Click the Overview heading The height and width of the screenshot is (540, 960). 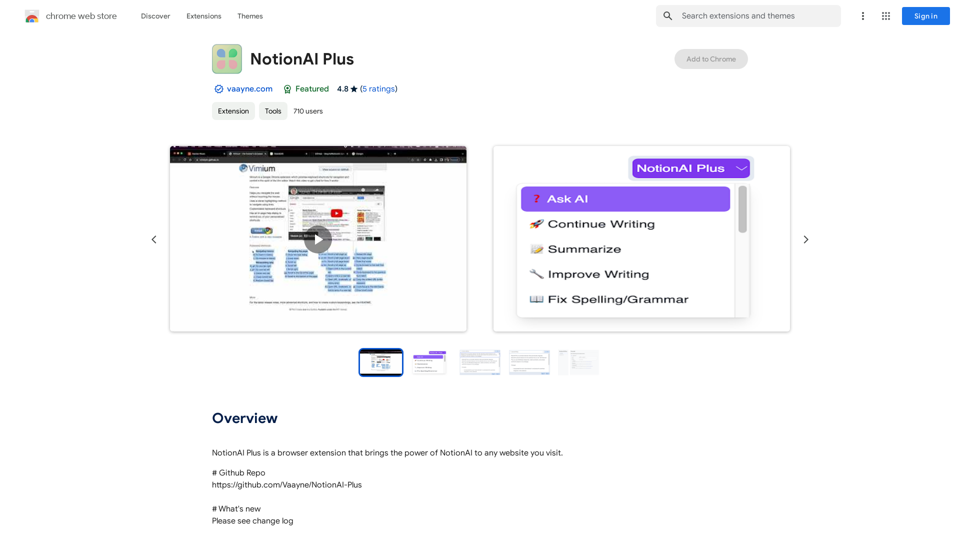245,418
